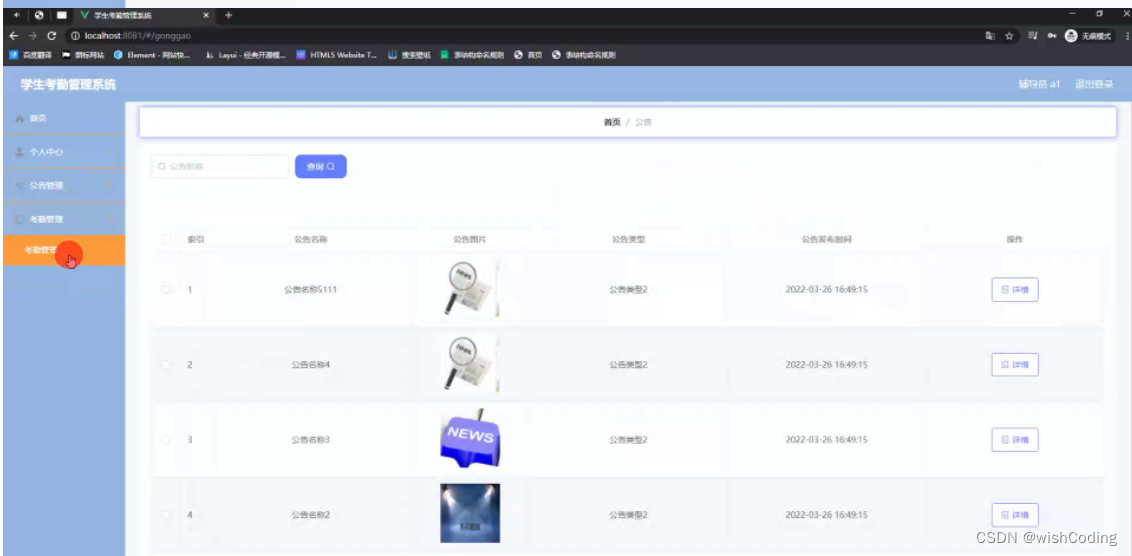Open the Layui bookmark
Image resolution: width=1132 pixels, height=556 pixels.
tap(245, 55)
